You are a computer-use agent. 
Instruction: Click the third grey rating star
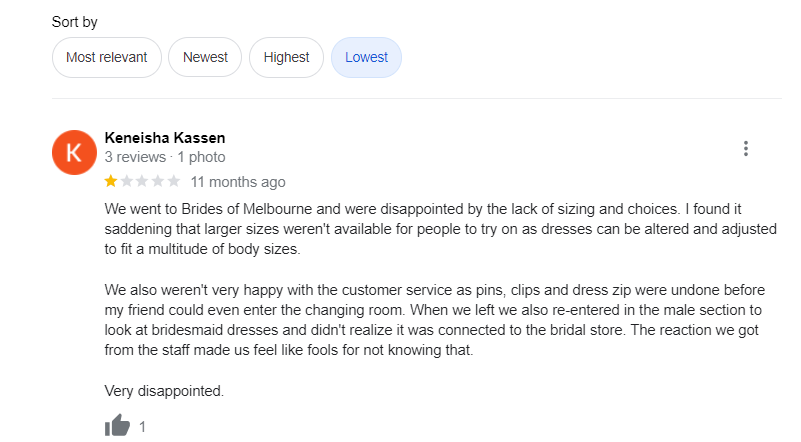(143, 182)
